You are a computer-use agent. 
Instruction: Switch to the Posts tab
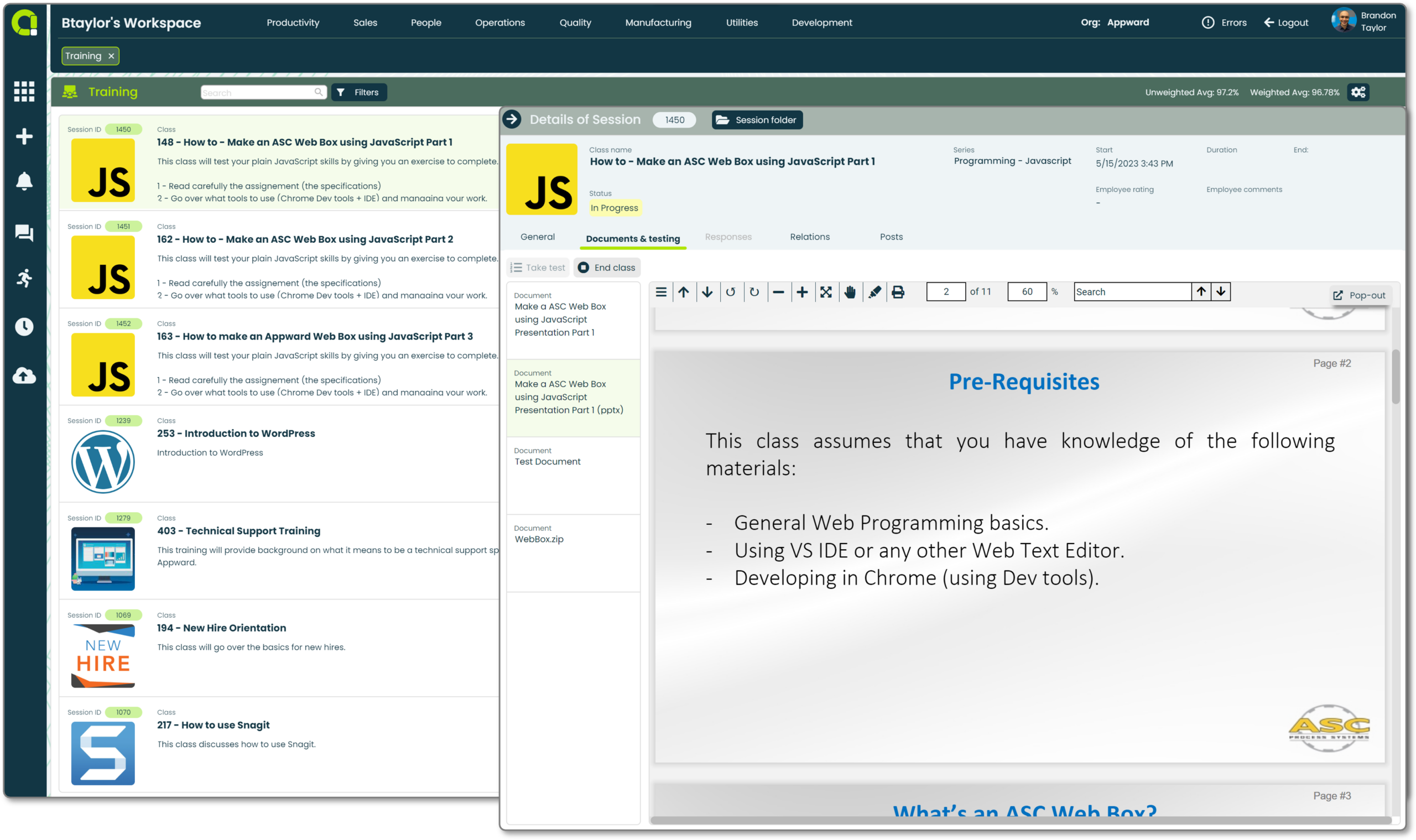pos(891,237)
